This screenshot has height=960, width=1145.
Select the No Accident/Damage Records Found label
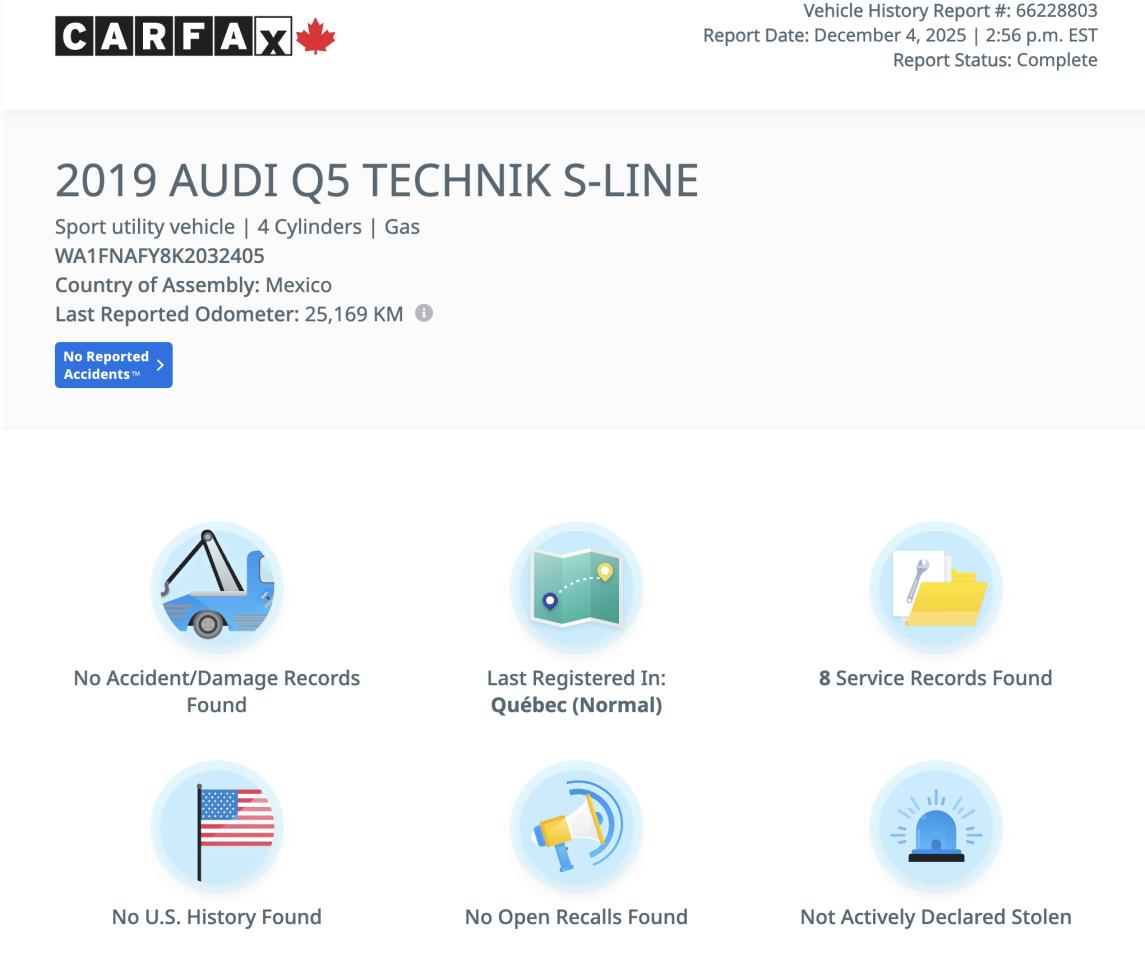coord(217,691)
